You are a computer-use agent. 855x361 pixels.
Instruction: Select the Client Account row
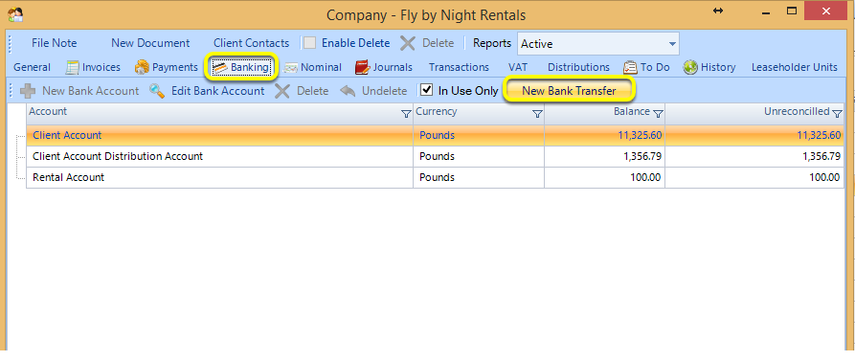tap(435, 135)
